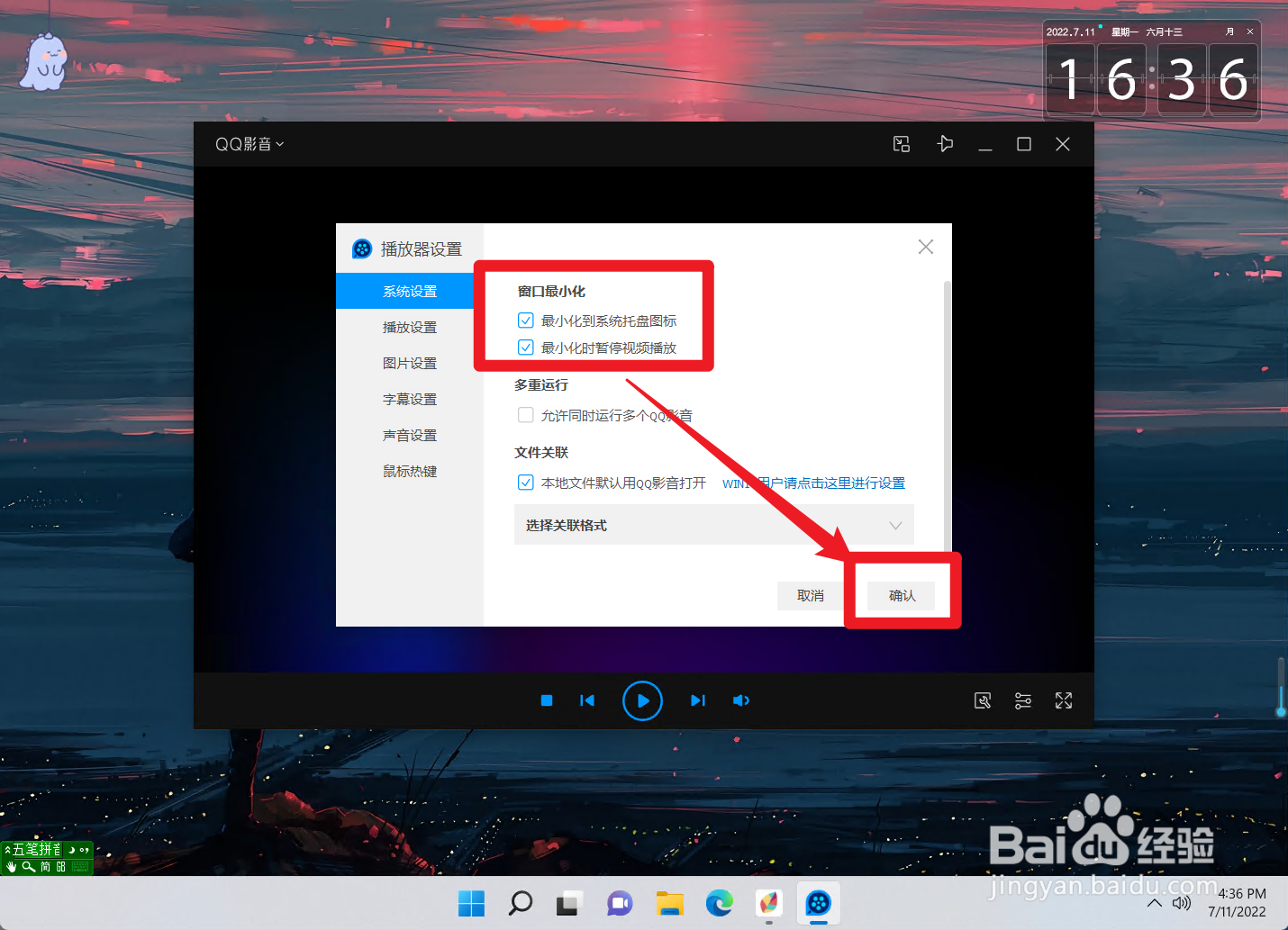
Task: Click the desktop ghost mascot widget
Action: coord(45,62)
